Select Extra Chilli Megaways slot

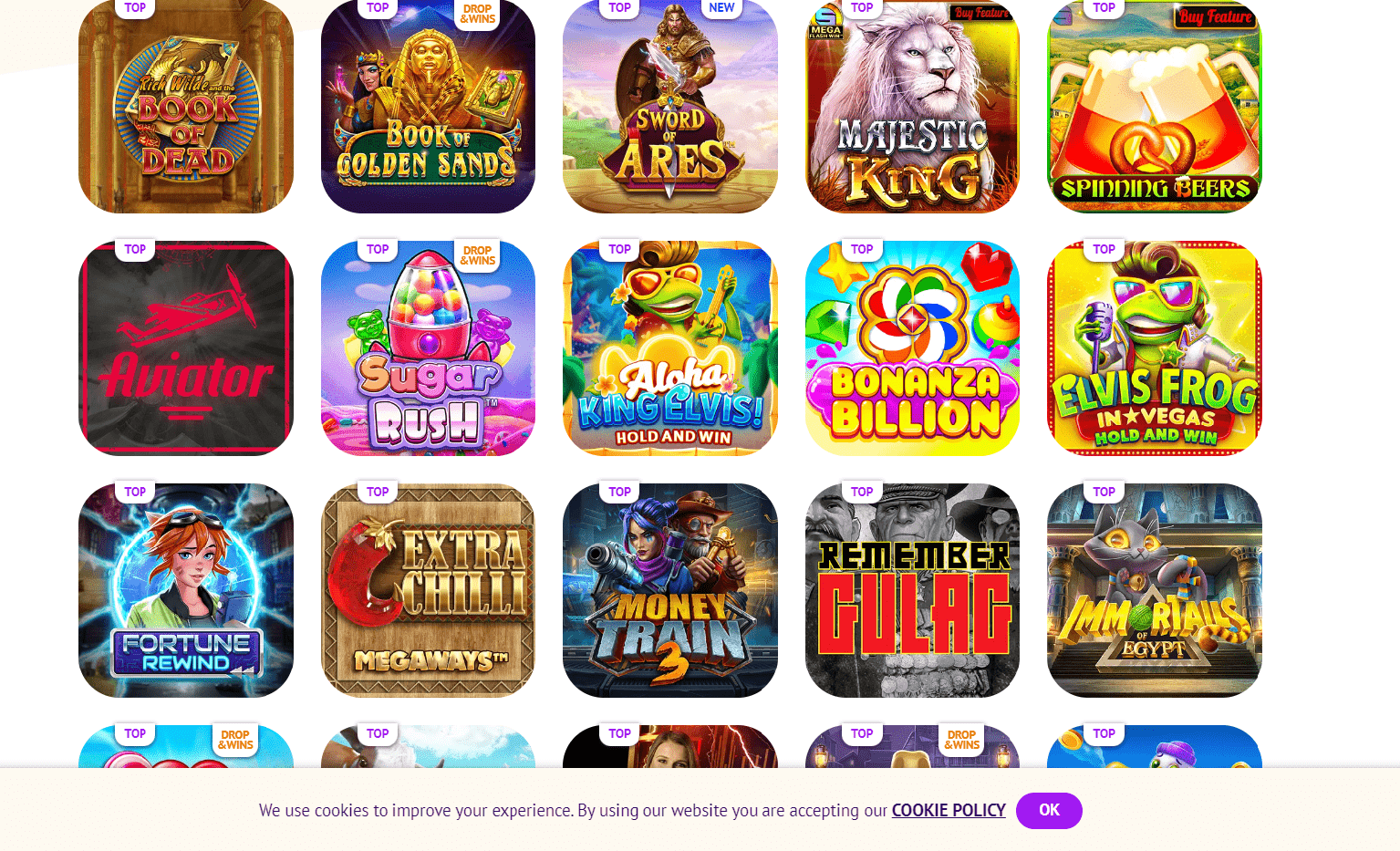click(x=428, y=590)
